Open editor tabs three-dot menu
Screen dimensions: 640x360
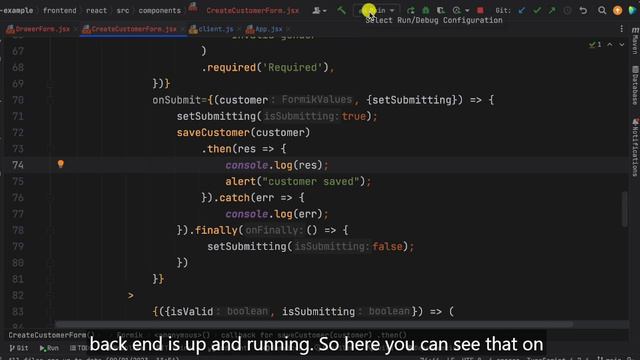621,29
